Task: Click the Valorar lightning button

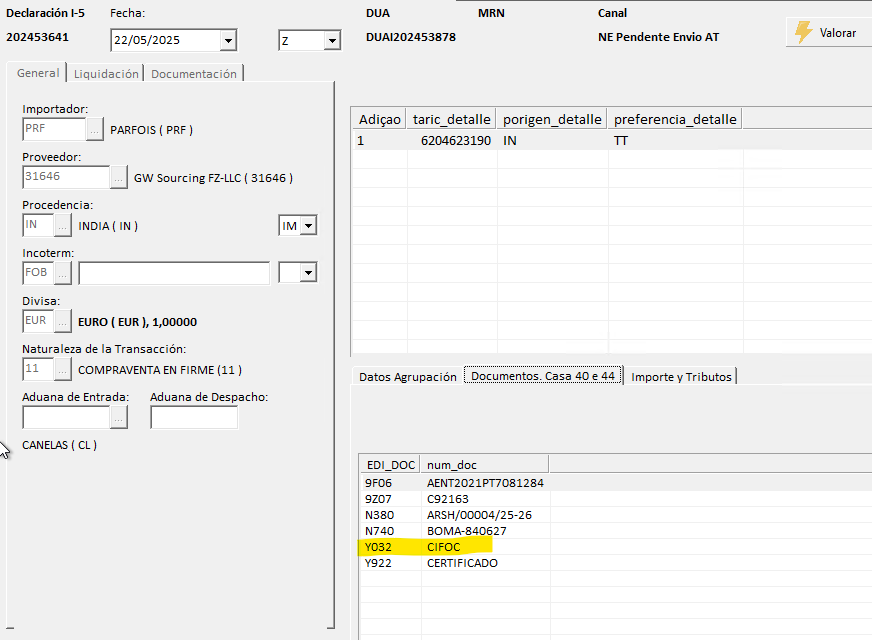Action: (828, 32)
